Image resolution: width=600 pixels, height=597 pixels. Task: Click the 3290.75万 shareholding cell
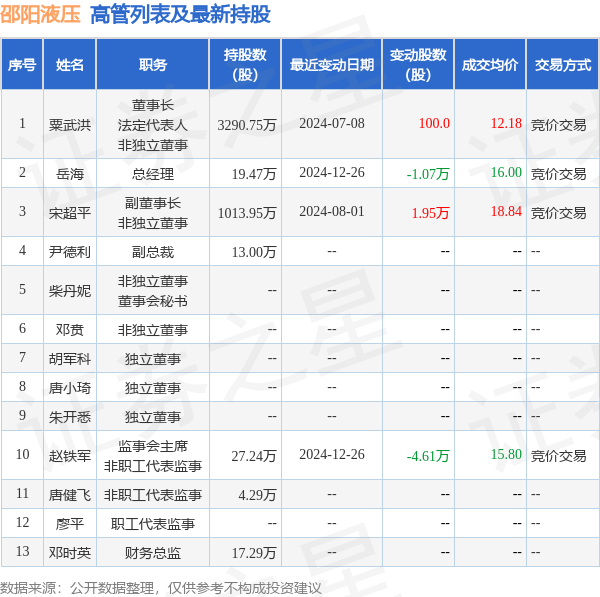point(246,125)
